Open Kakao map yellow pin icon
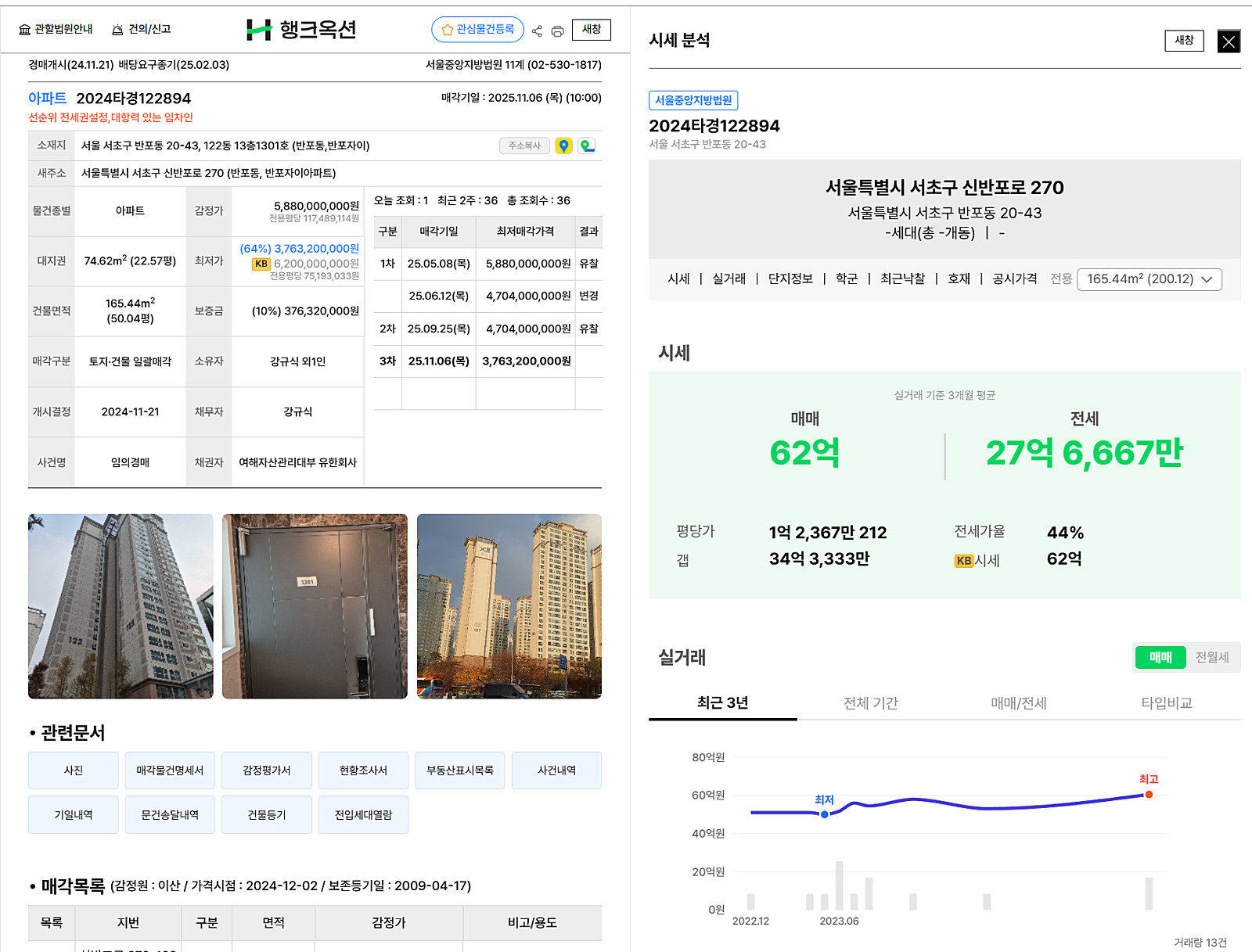This screenshot has width=1252, height=952. tap(563, 145)
